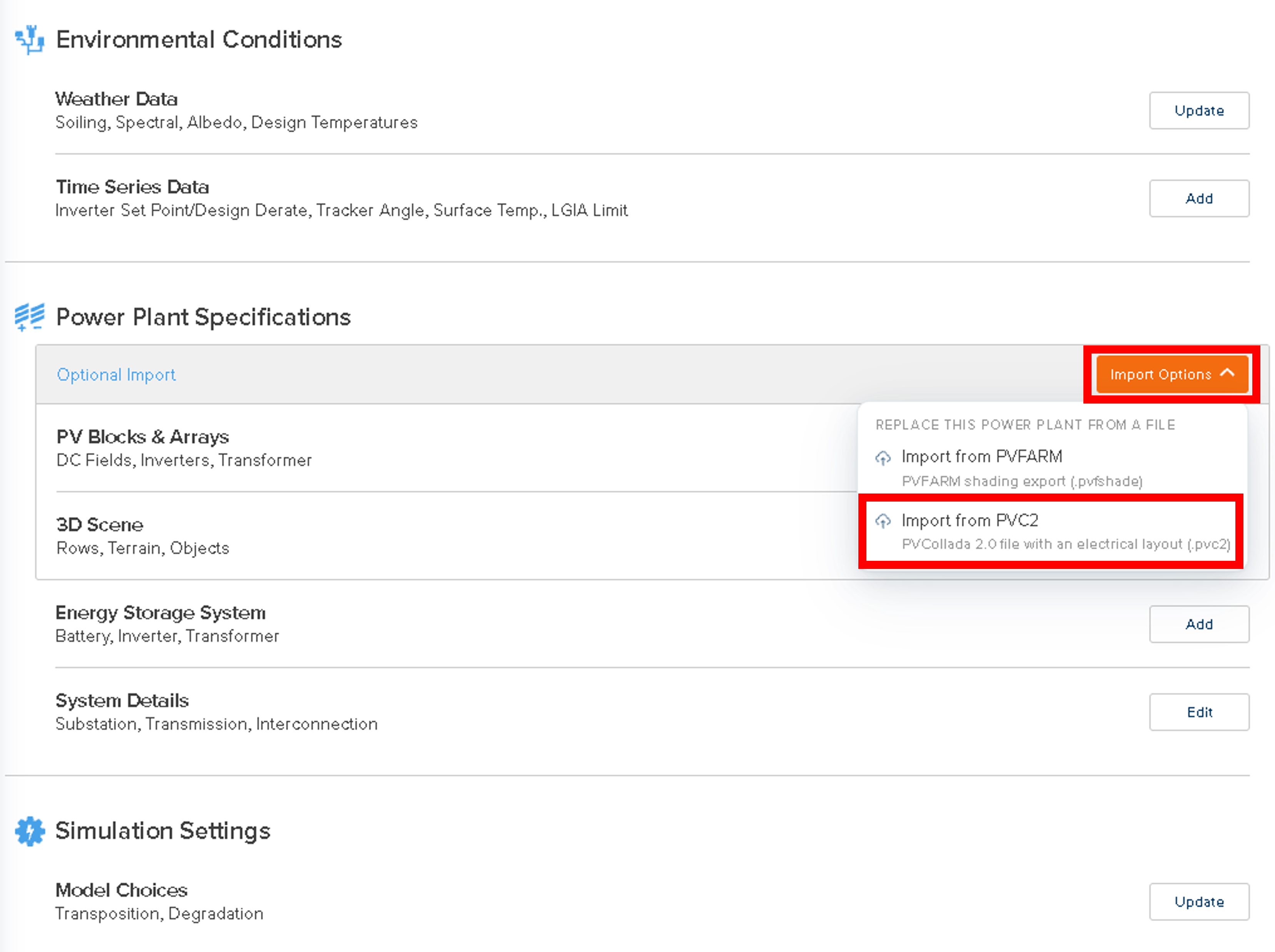Add Time Series Data
The height and width of the screenshot is (952, 1275).
point(1199,198)
